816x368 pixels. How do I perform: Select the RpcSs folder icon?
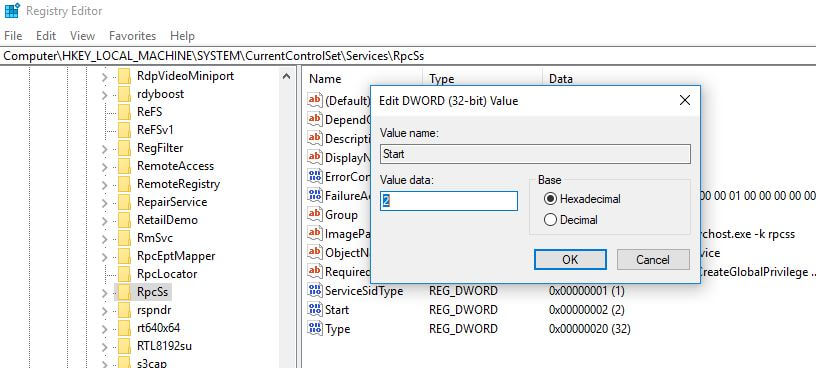[x=124, y=292]
